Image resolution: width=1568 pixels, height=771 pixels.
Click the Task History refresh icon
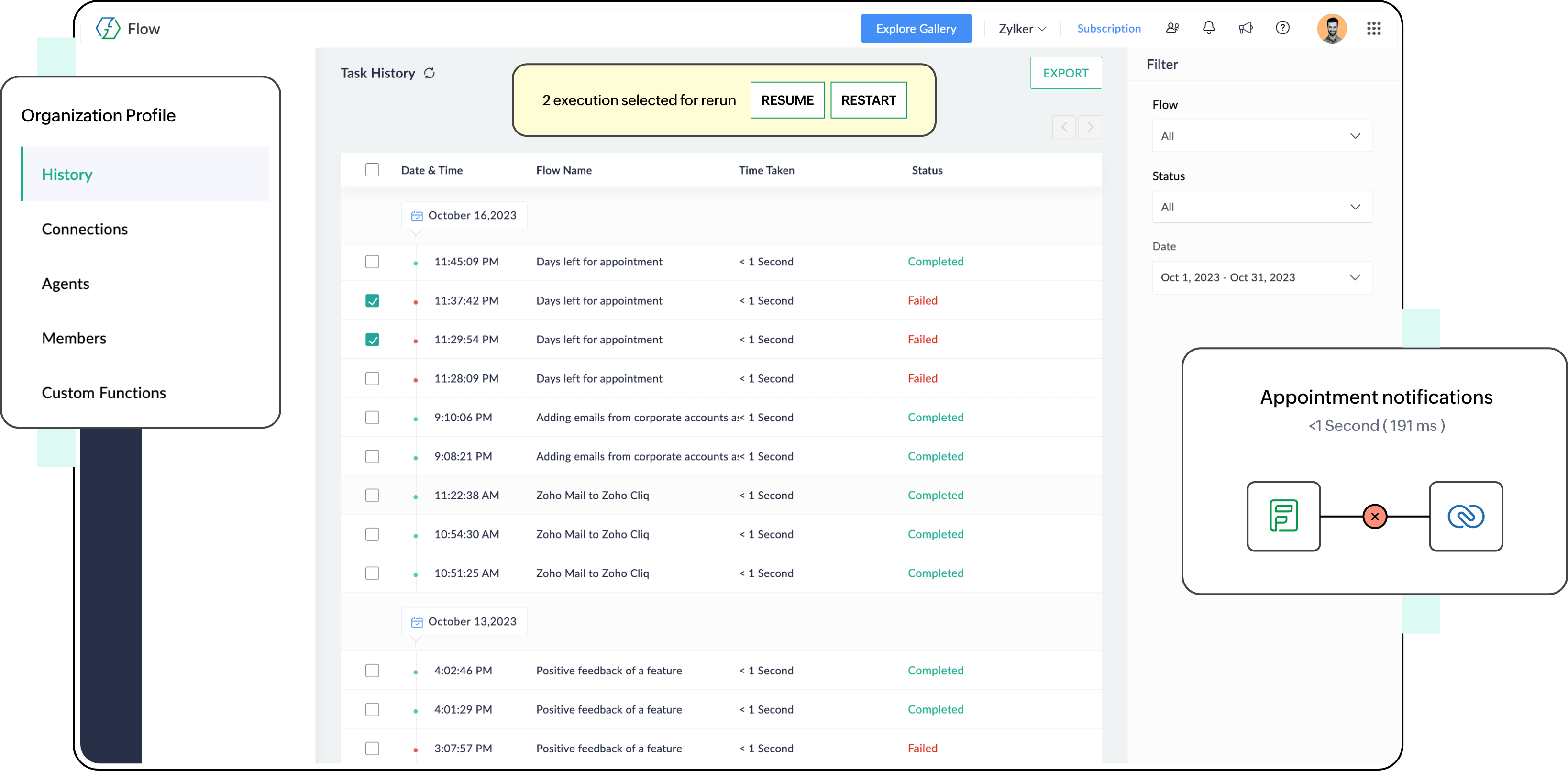pos(429,73)
